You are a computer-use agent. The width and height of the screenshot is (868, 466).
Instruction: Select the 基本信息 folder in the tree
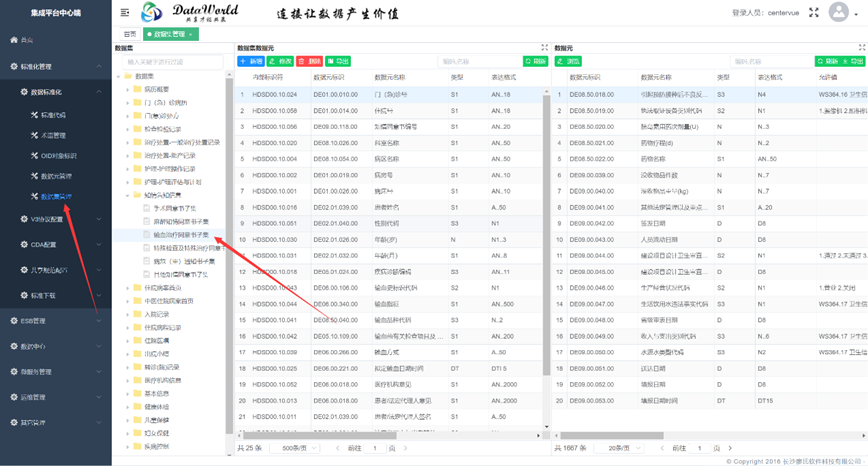tap(157, 393)
